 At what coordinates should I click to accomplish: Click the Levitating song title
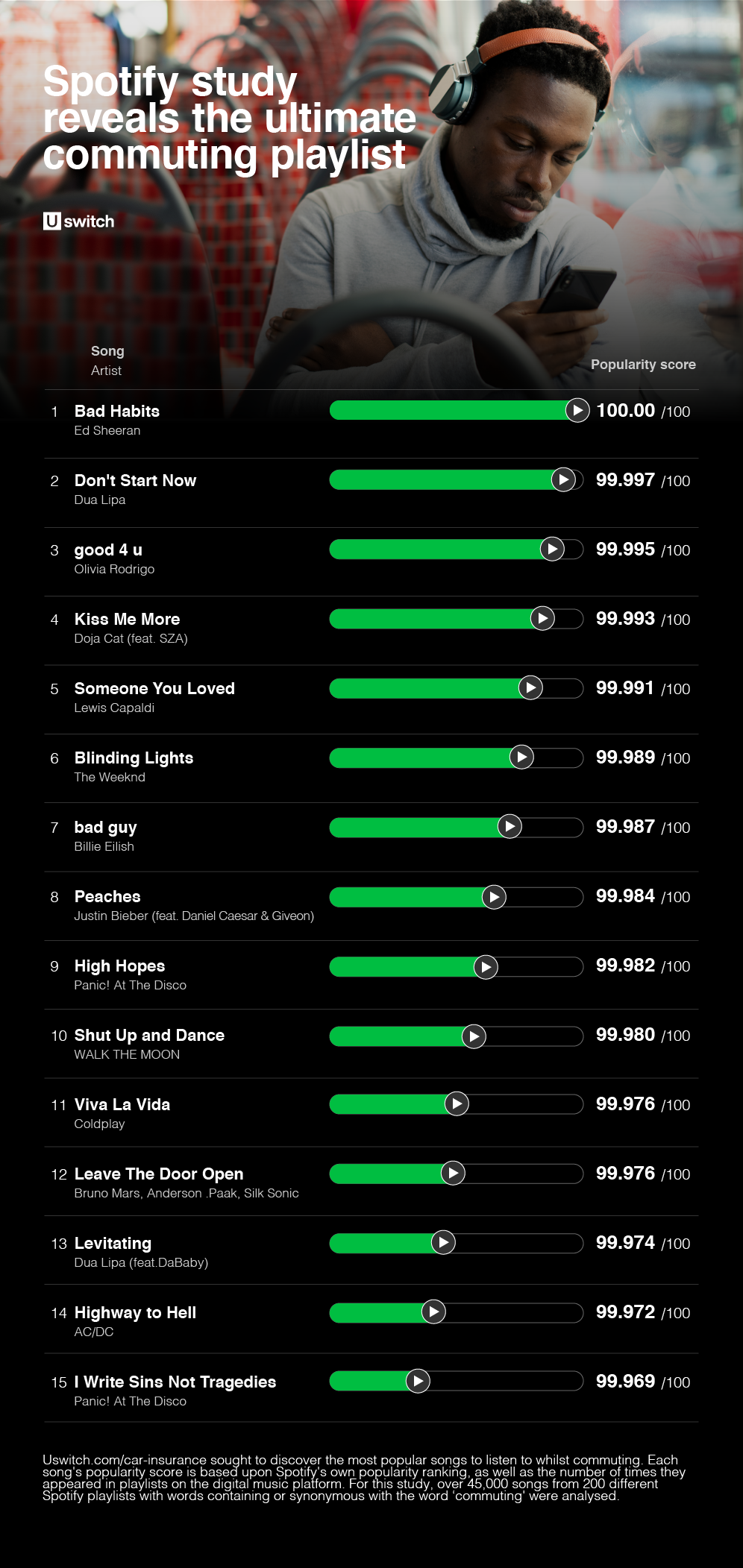tap(113, 1243)
